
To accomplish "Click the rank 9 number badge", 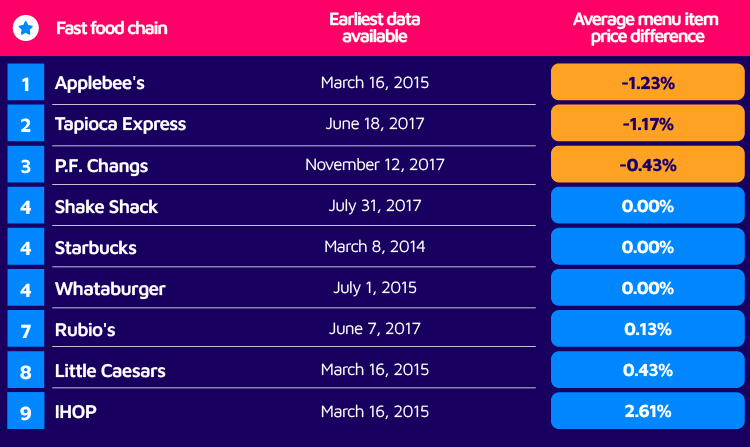I will [x=26, y=411].
